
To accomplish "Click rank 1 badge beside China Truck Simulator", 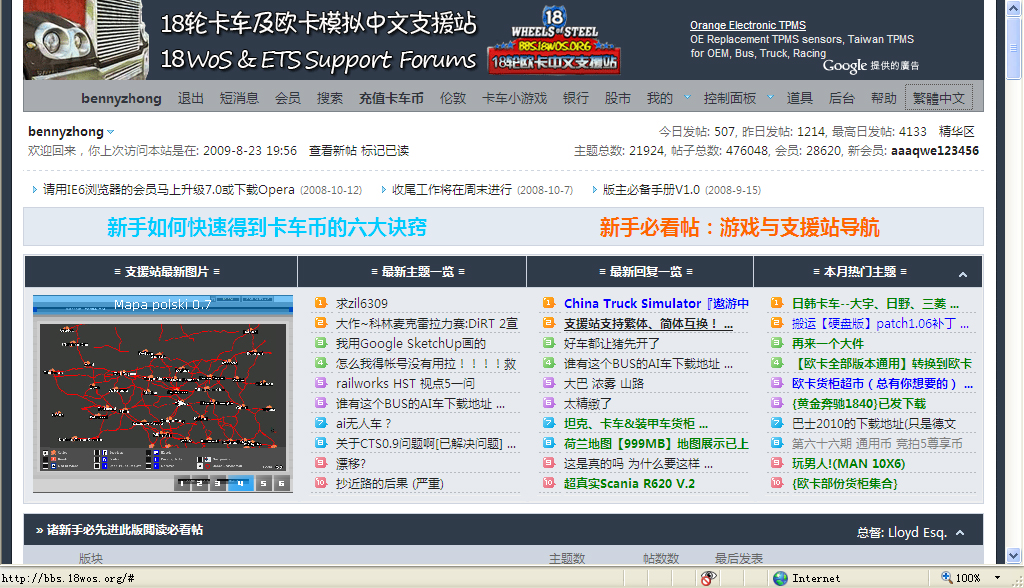I will 549,303.
